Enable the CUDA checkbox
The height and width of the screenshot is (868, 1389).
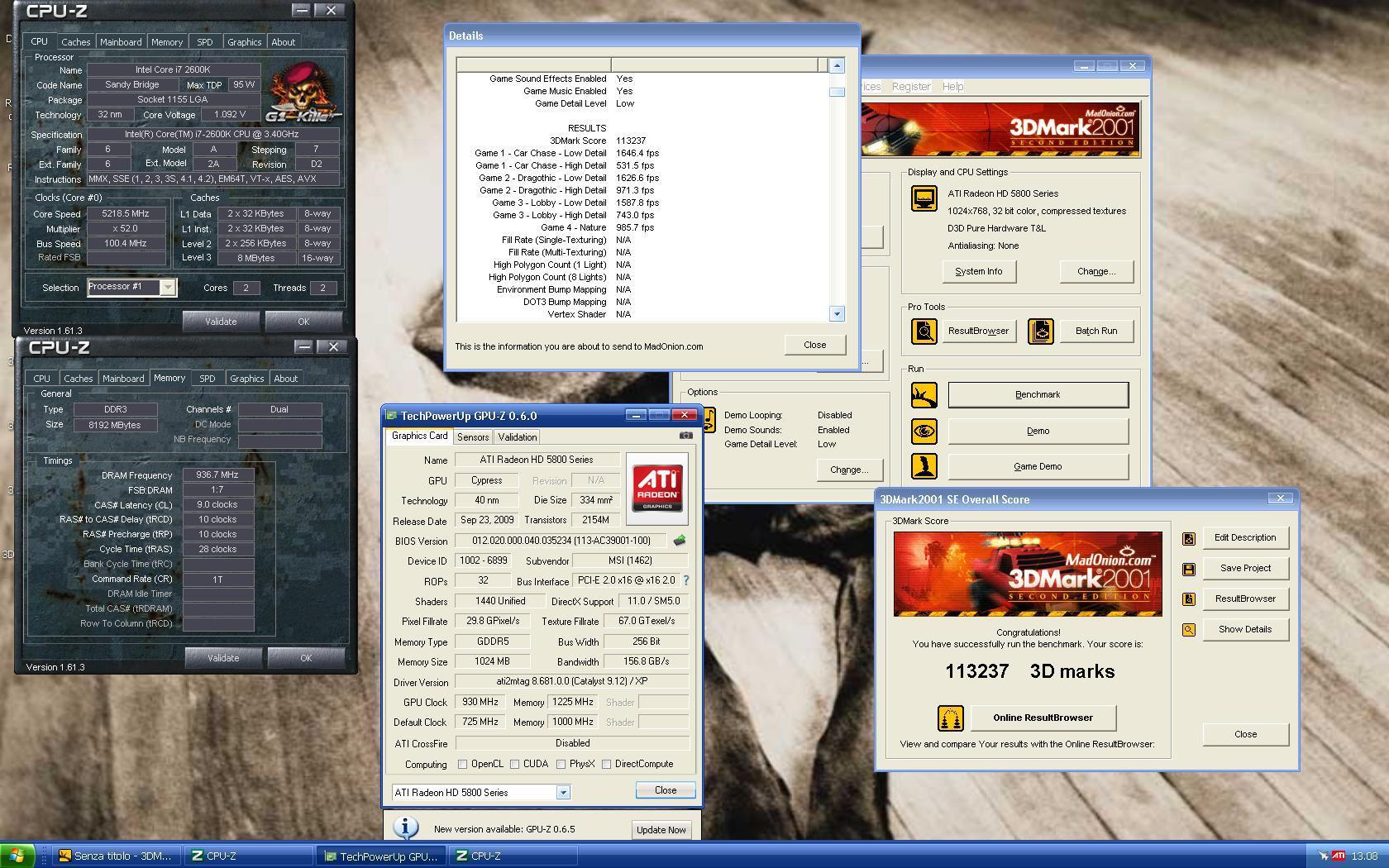click(x=514, y=764)
